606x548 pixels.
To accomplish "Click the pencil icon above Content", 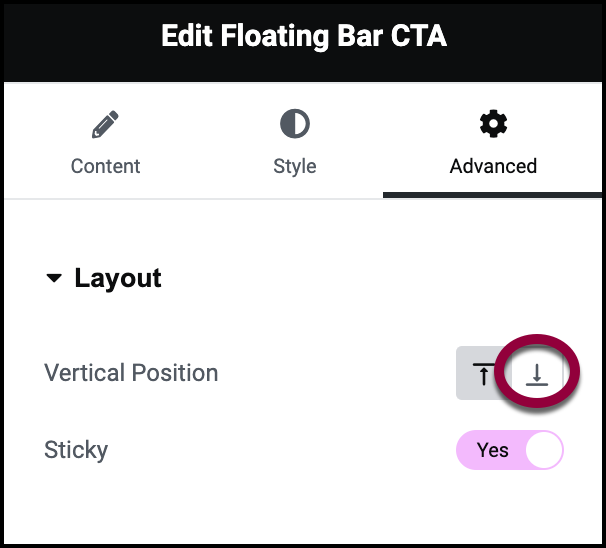I will tap(105, 125).
